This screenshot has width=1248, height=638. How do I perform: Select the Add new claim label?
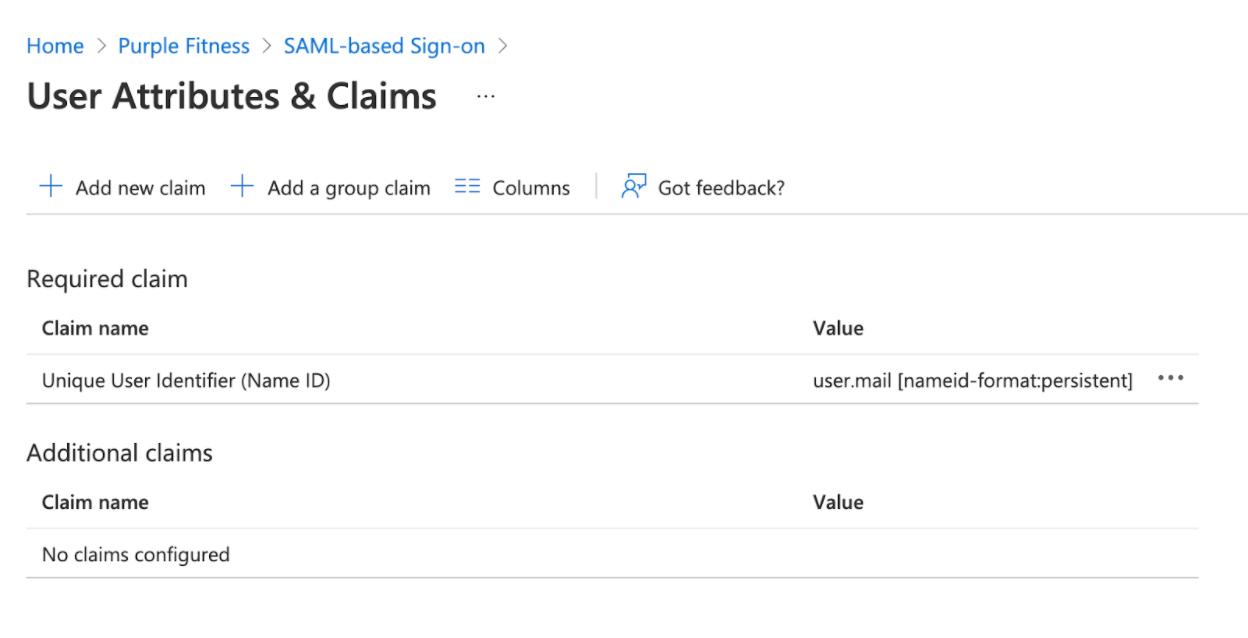(140, 188)
